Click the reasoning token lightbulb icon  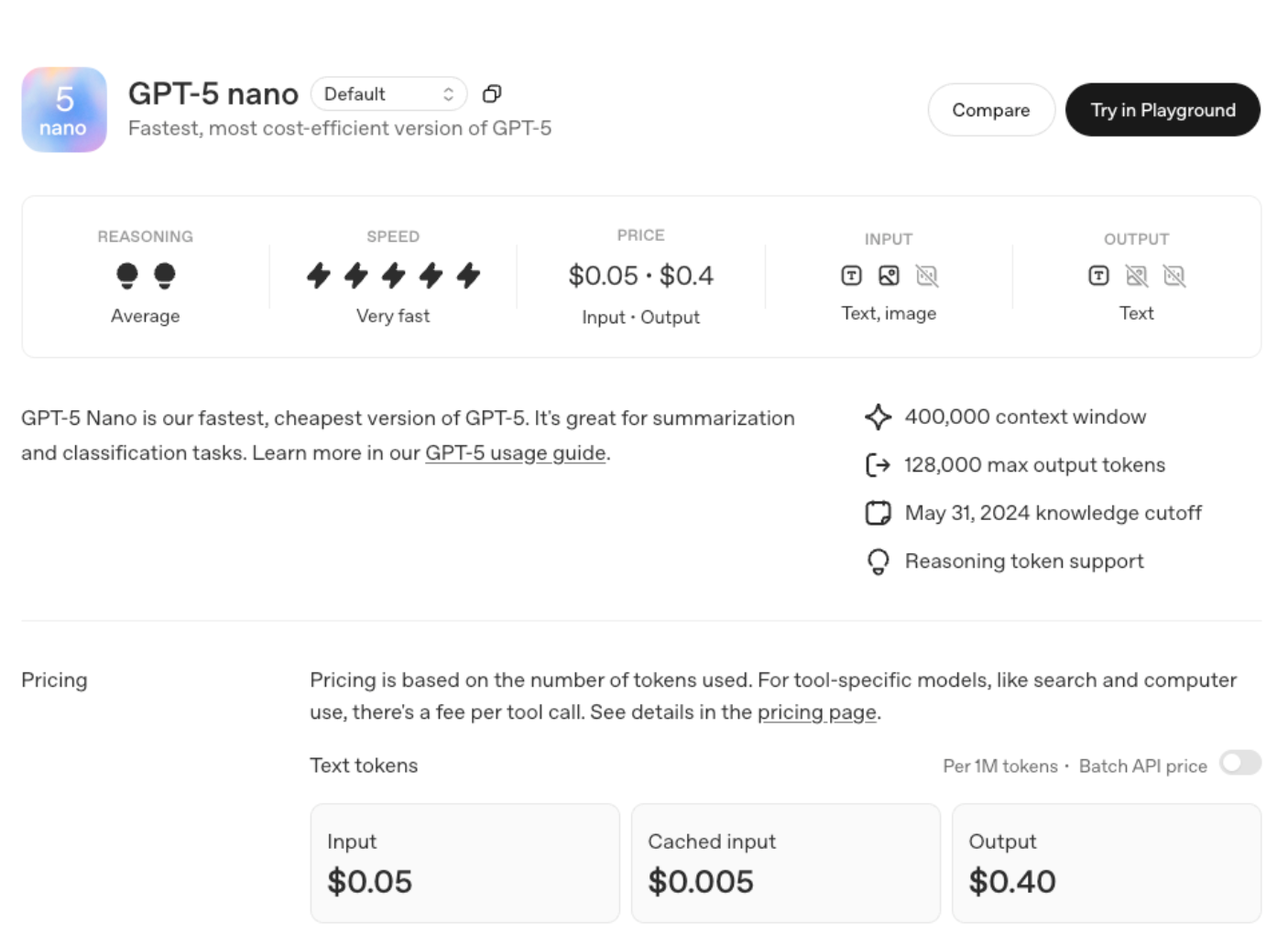[x=878, y=561]
